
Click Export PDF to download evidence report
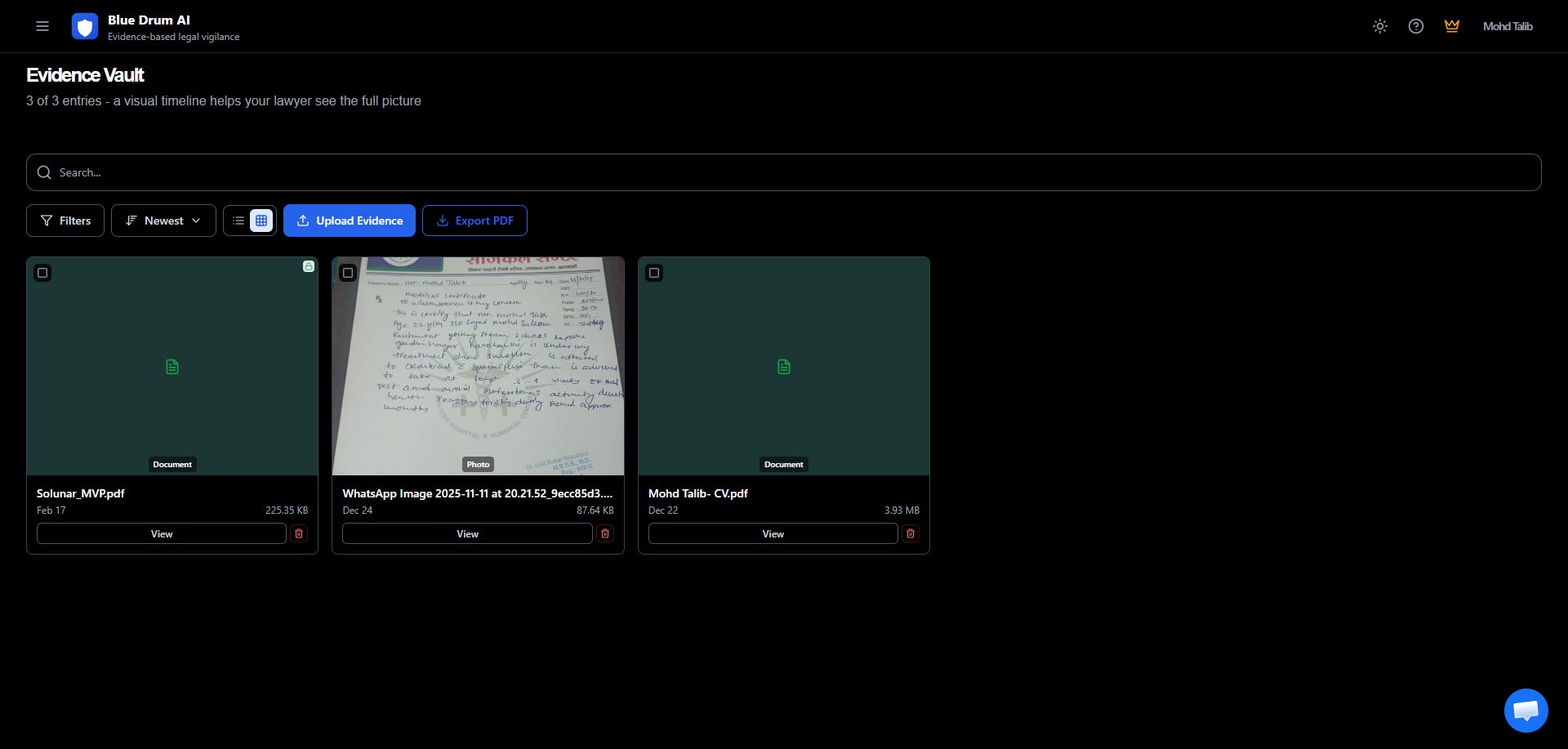pos(474,221)
